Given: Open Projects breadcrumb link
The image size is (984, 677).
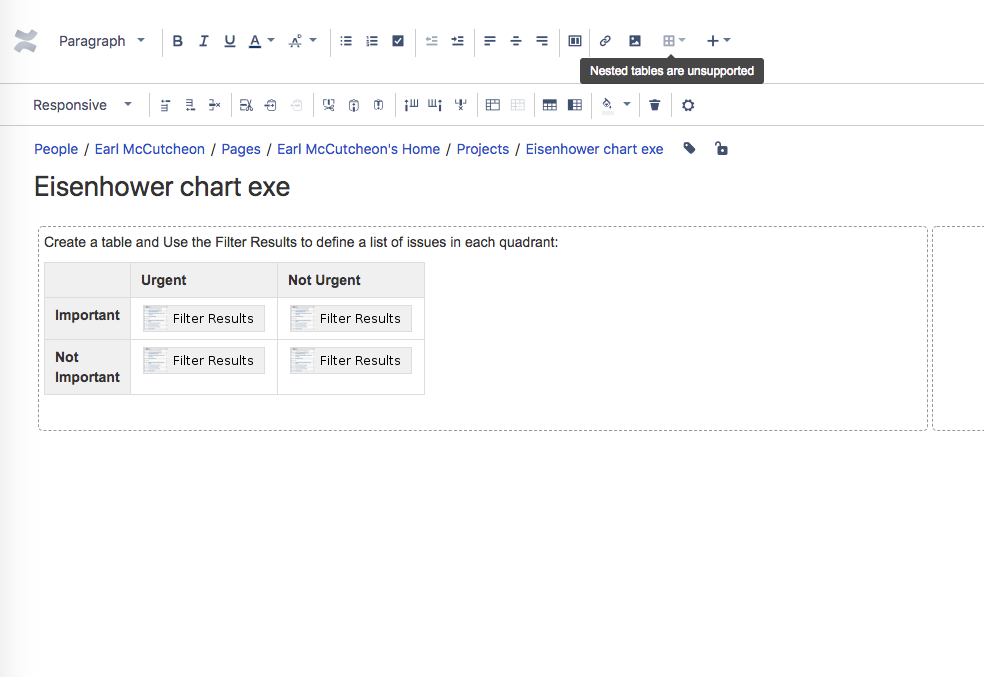Looking at the screenshot, I should pyautogui.click(x=483, y=149).
